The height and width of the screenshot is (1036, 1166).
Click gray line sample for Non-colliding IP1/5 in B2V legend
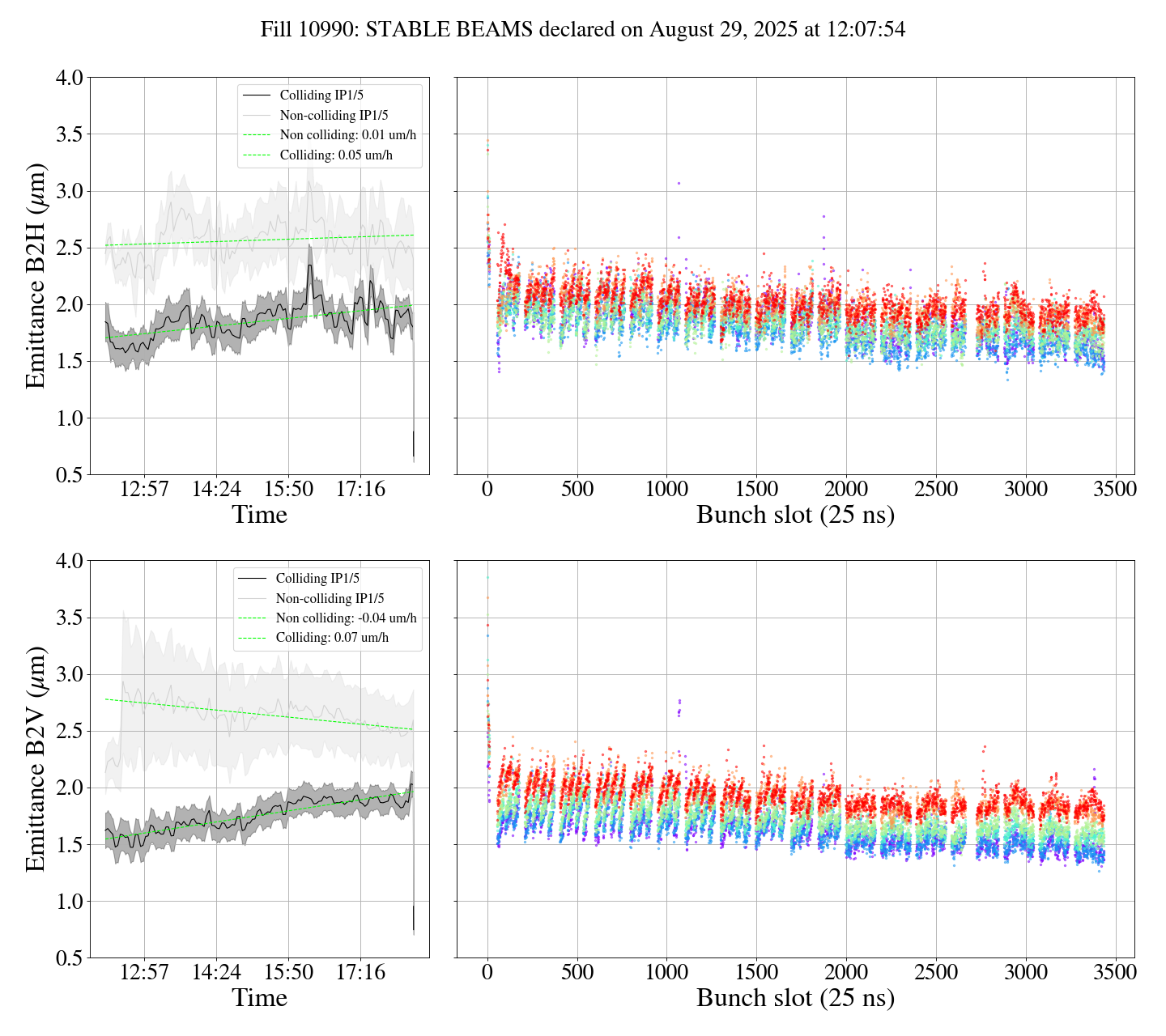pyautogui.click(x=252, y=599)
